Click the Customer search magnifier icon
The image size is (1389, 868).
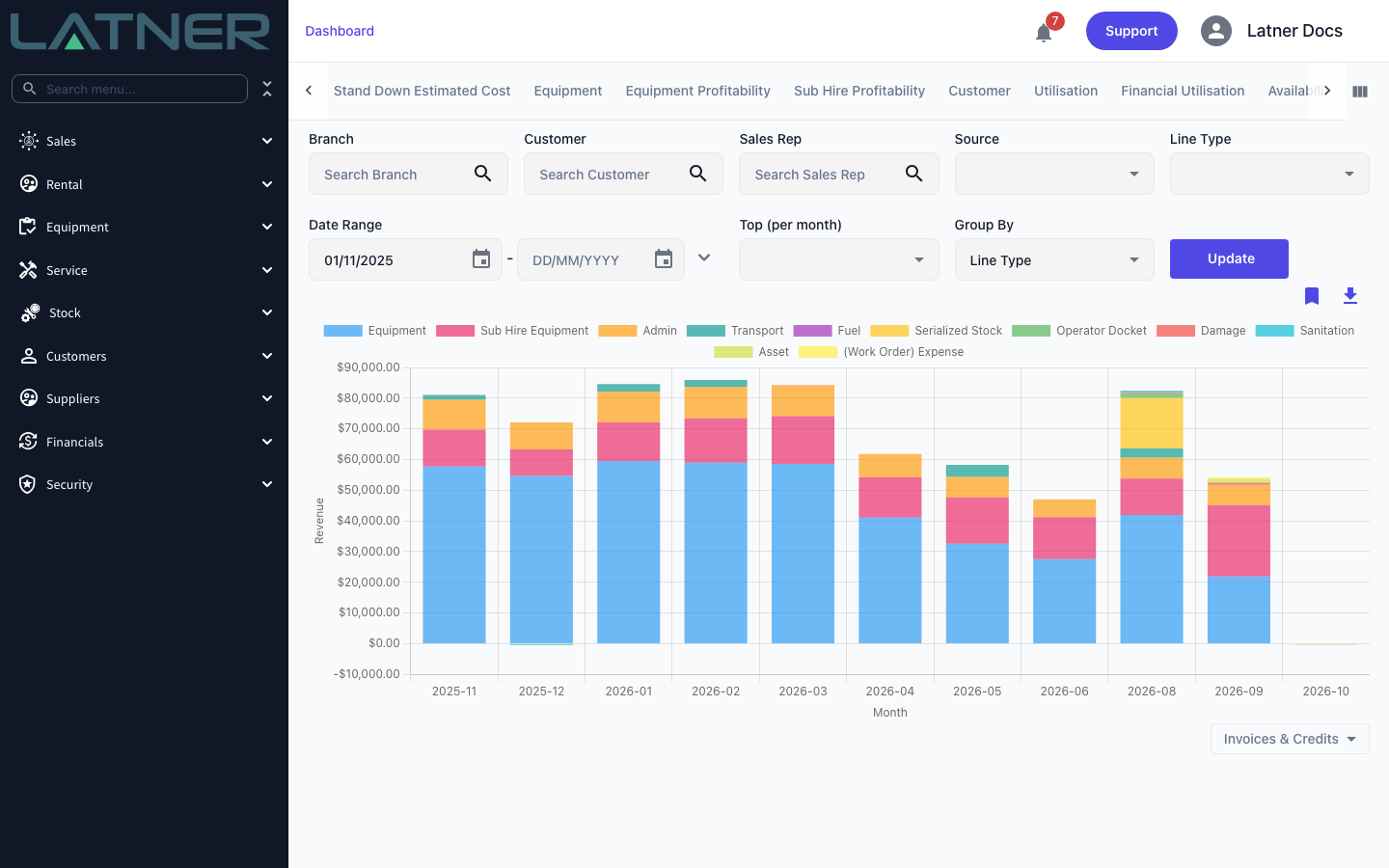pos(698,174)
